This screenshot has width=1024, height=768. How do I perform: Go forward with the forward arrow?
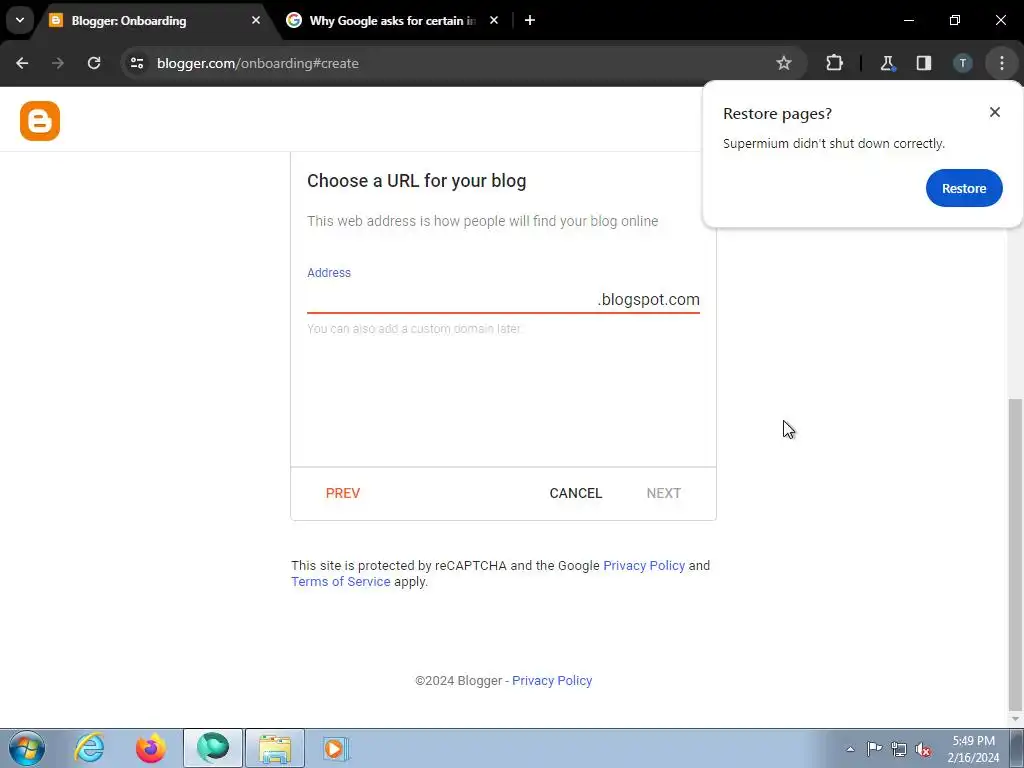pos(58,63)
